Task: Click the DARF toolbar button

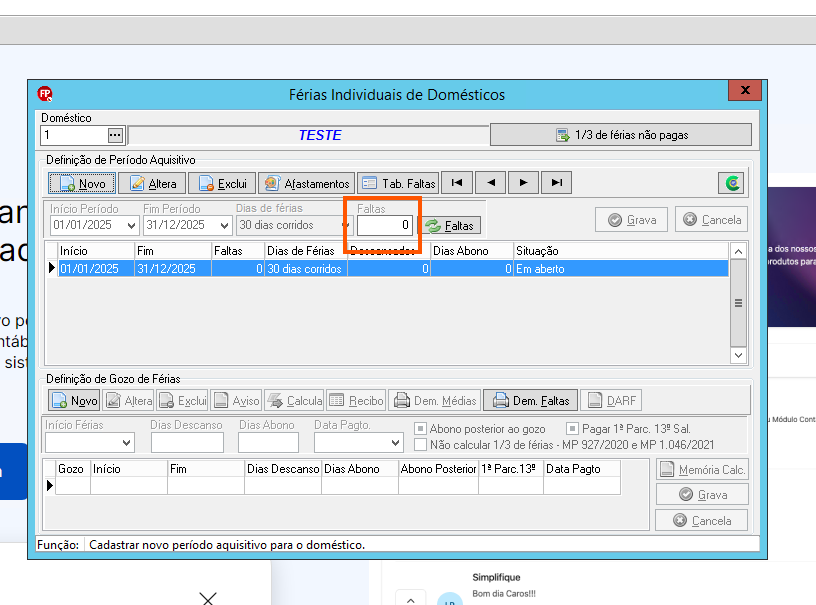Action: [x=611, y=400]
